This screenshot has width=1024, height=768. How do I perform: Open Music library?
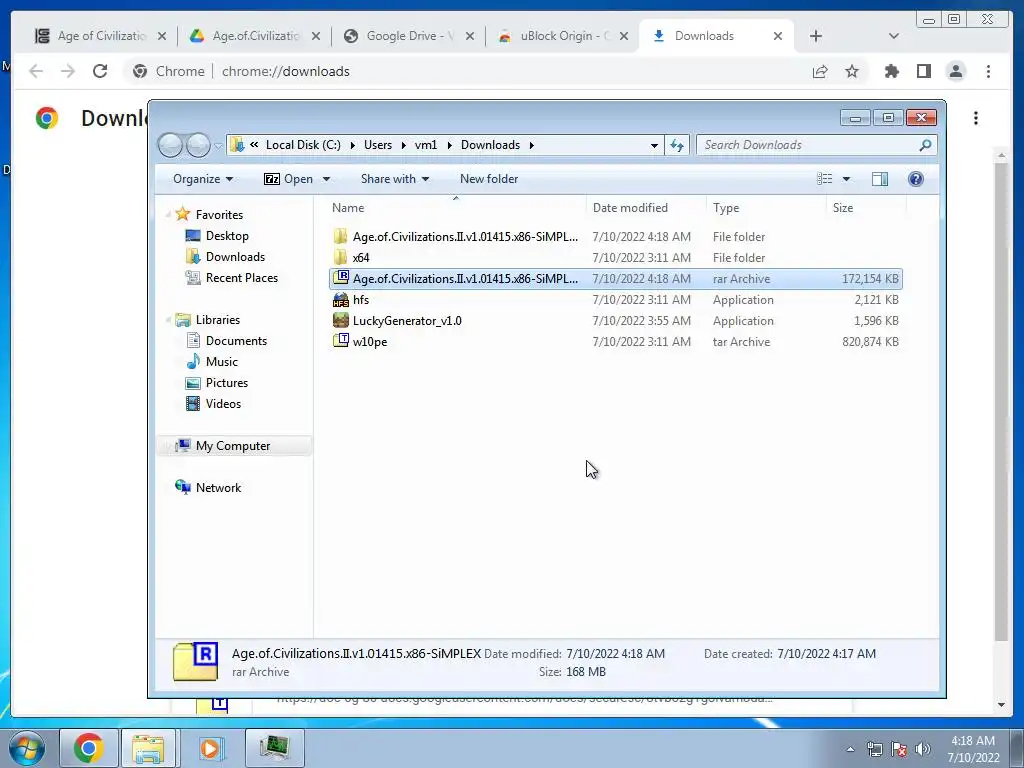point(212,361)
